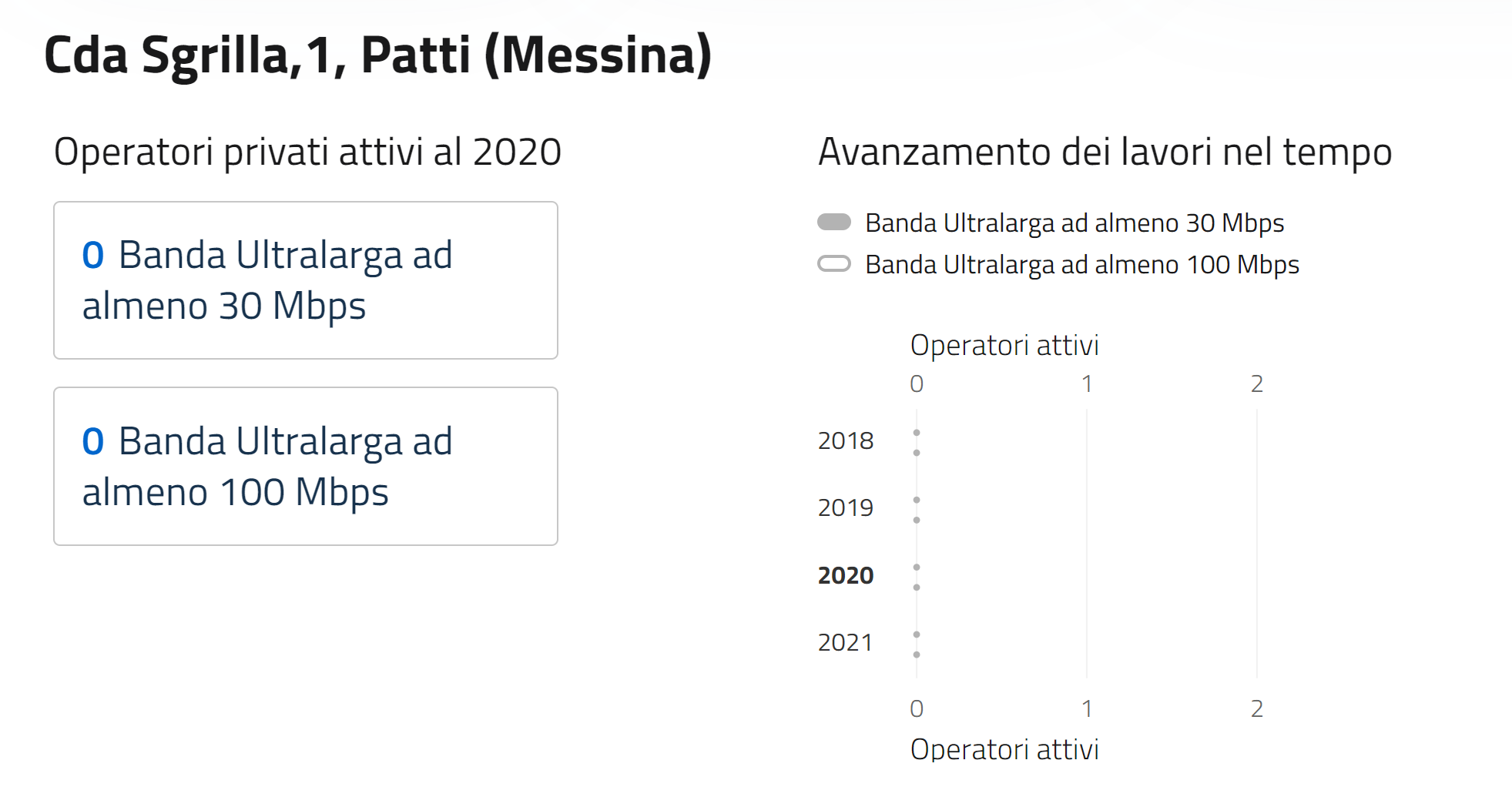Click the lower data dot for 2021
Viewport: 1512px width, 807px height.
[917, 655]
